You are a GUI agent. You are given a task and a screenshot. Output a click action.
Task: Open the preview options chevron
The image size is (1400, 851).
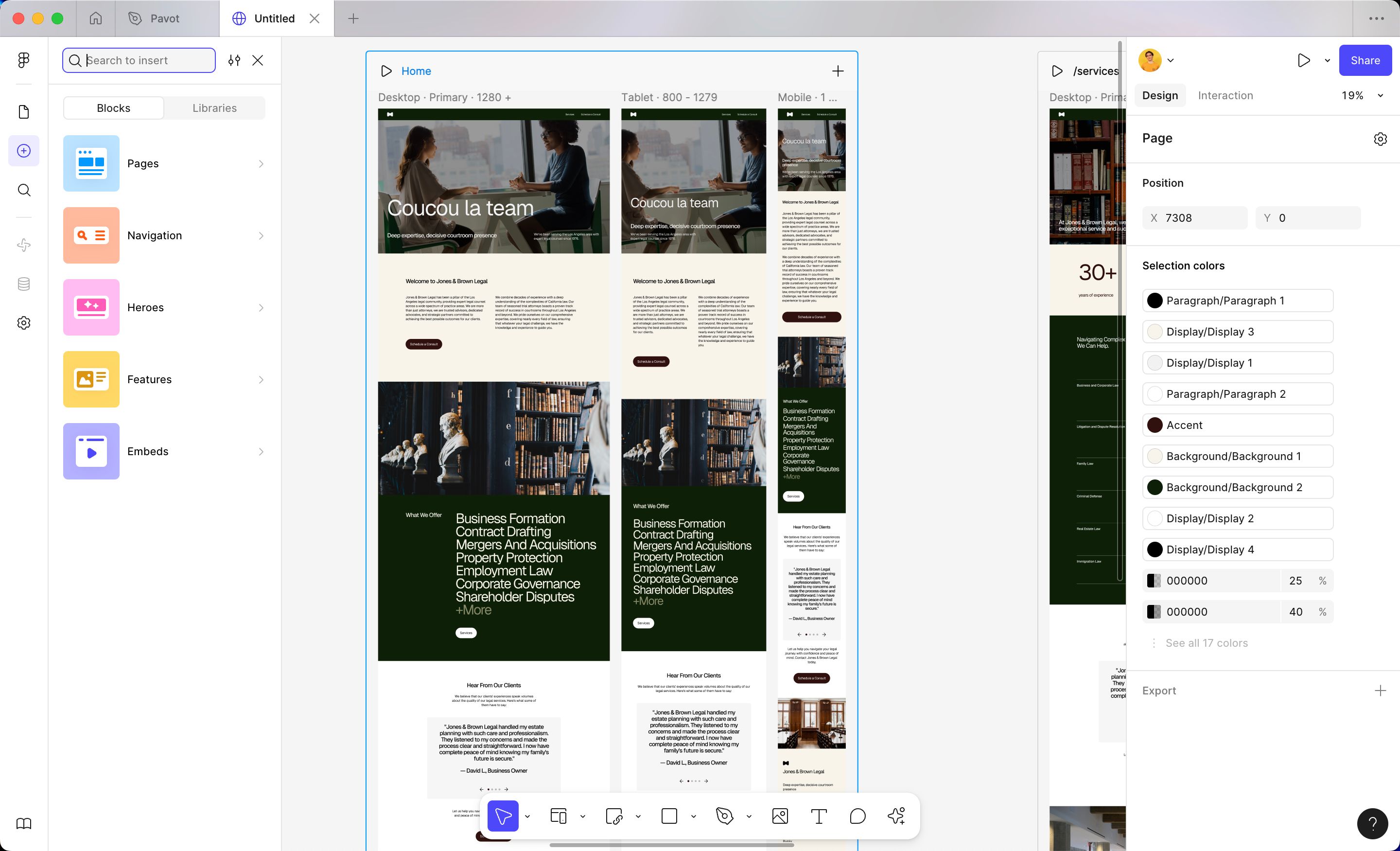[1327, 60]
